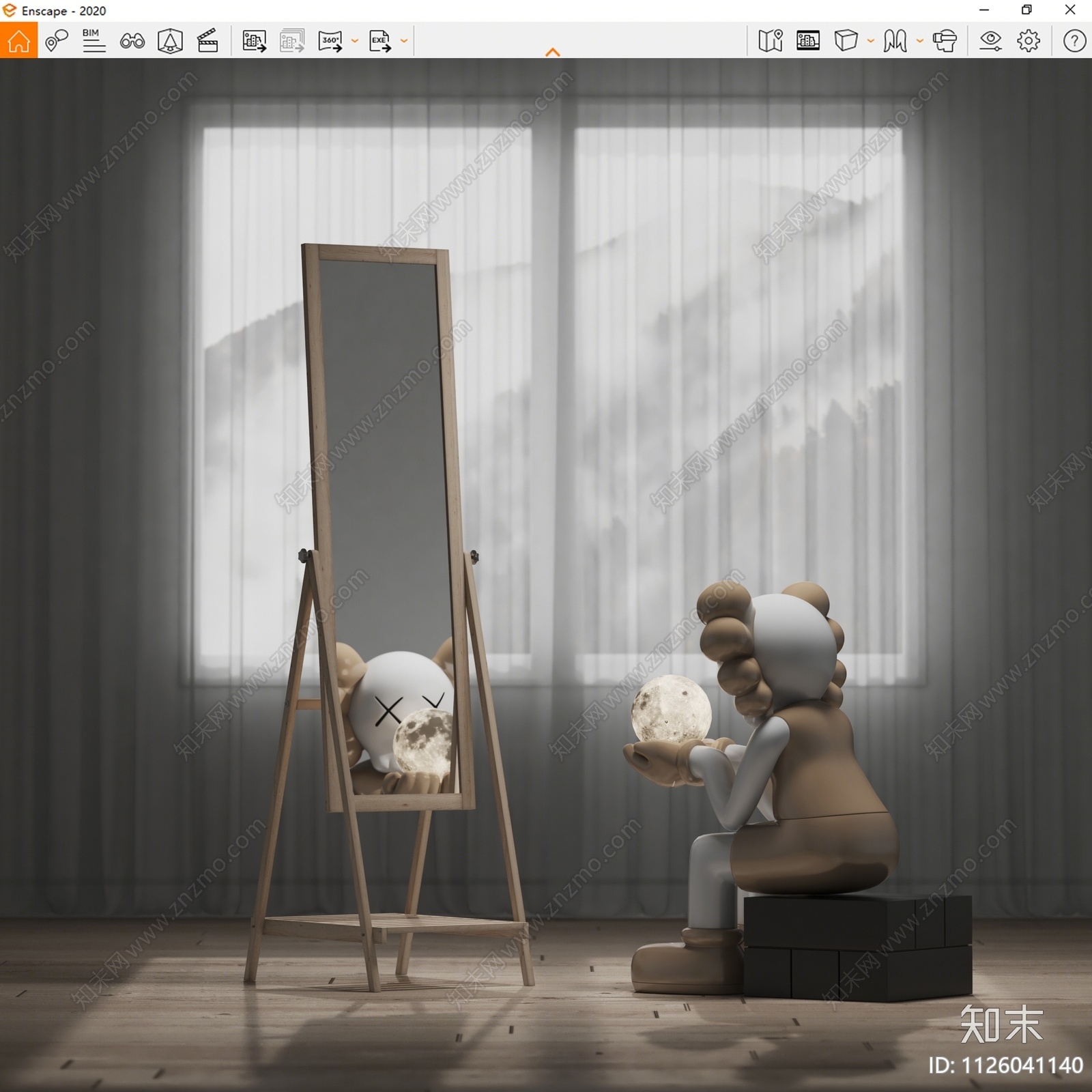This screenshot has width=1092, height=1092.
Task: Expand the wings icon dropdown arrow
Action: (x=920, y=41)
